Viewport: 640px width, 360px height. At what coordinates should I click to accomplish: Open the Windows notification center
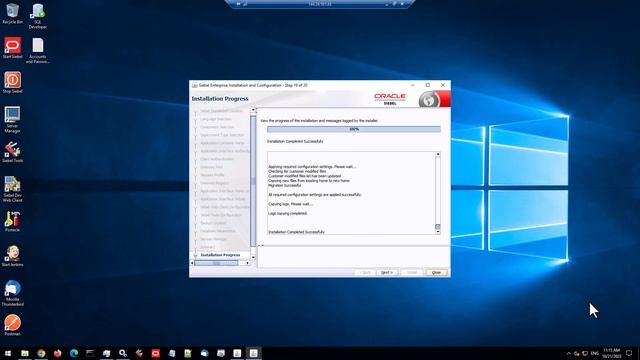point(629,353)
